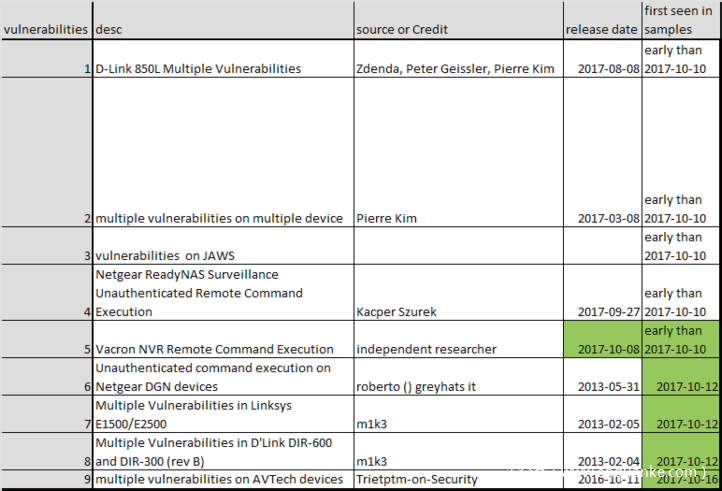Click 'D-Link 850L Multiple Vulnerabilities' cell
Viewport: 722px width, 491px height.
(223, 59)
